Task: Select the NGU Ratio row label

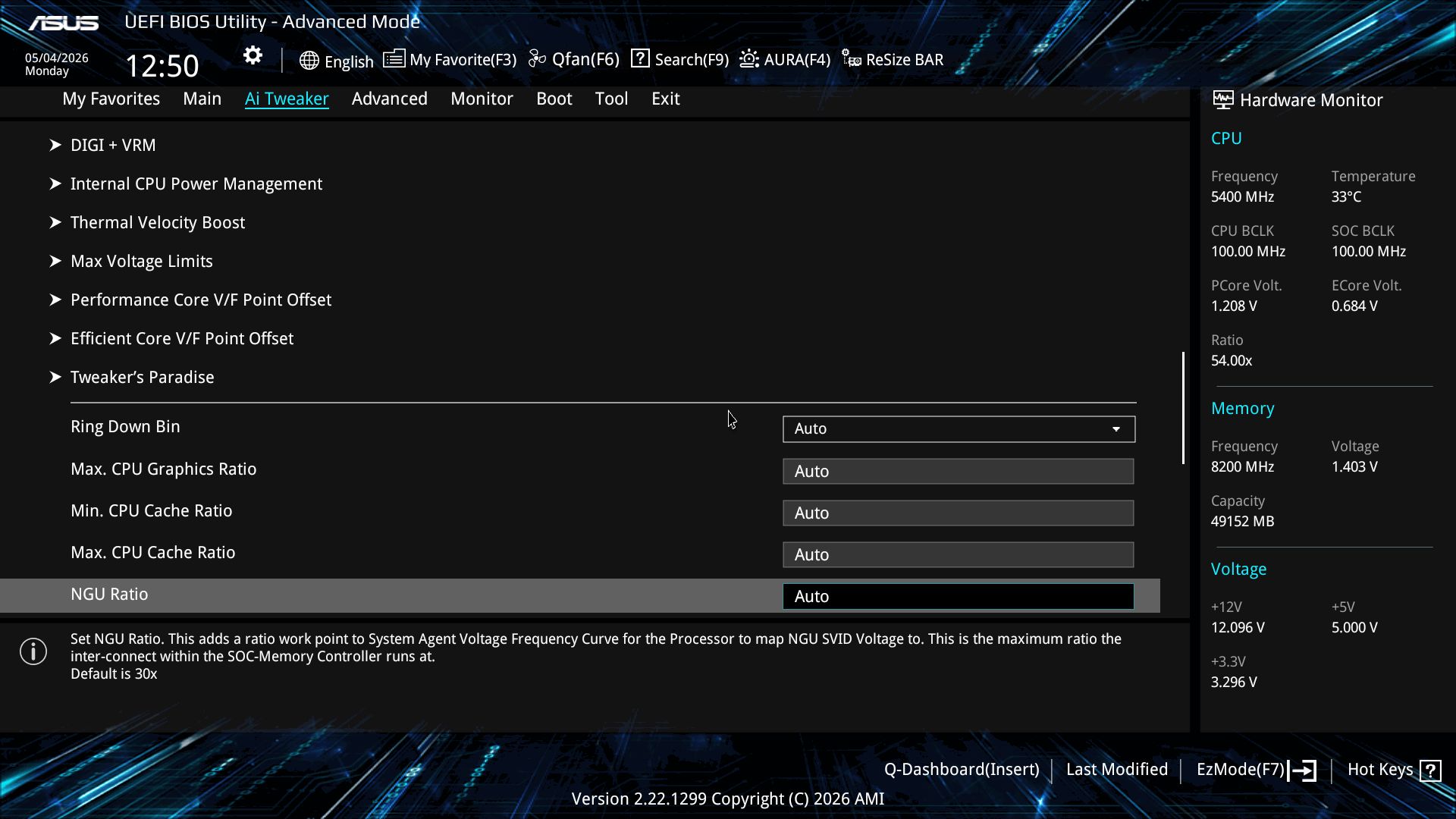Action: [x=109, y=594]
